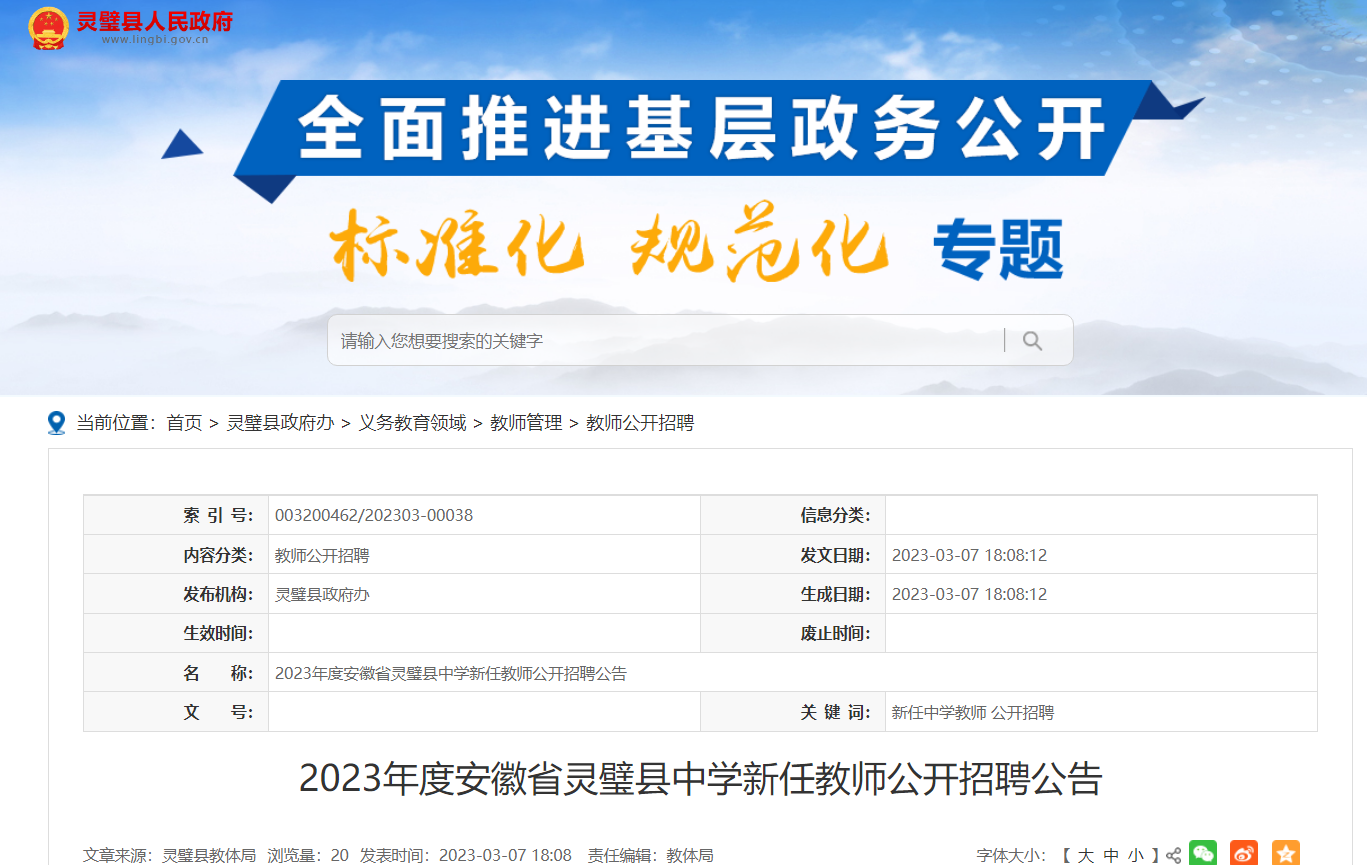Screen dimensions: 1367x865
Task: Share article via Weibo icon
Action: click(1244, 854)
